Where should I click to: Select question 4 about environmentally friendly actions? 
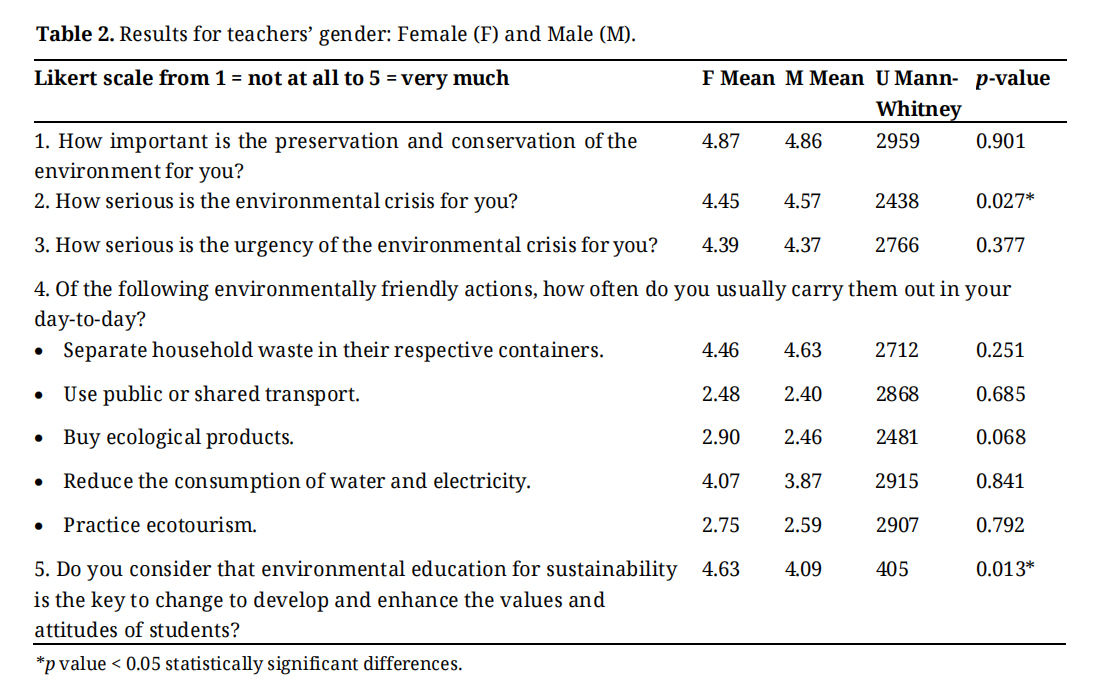522,303
